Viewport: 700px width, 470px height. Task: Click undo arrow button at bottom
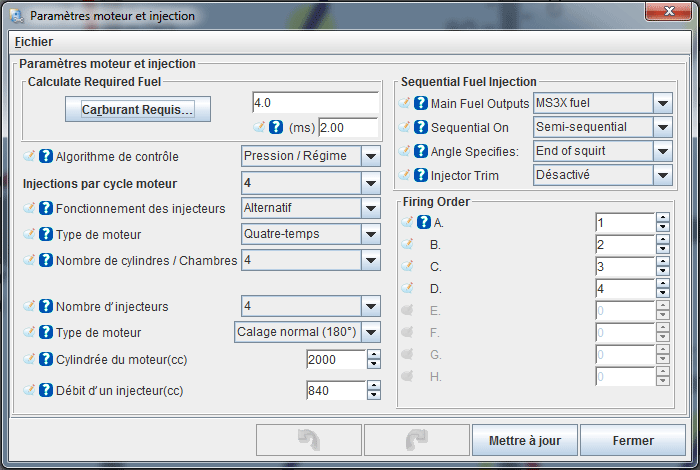[307, 441]
